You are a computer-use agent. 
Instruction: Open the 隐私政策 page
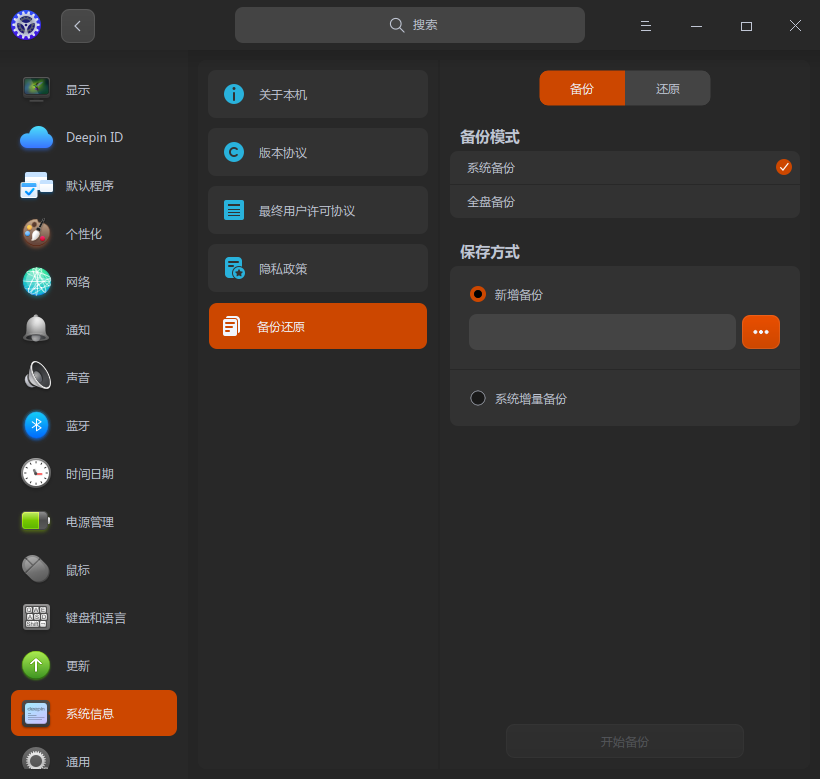(317, 268)
